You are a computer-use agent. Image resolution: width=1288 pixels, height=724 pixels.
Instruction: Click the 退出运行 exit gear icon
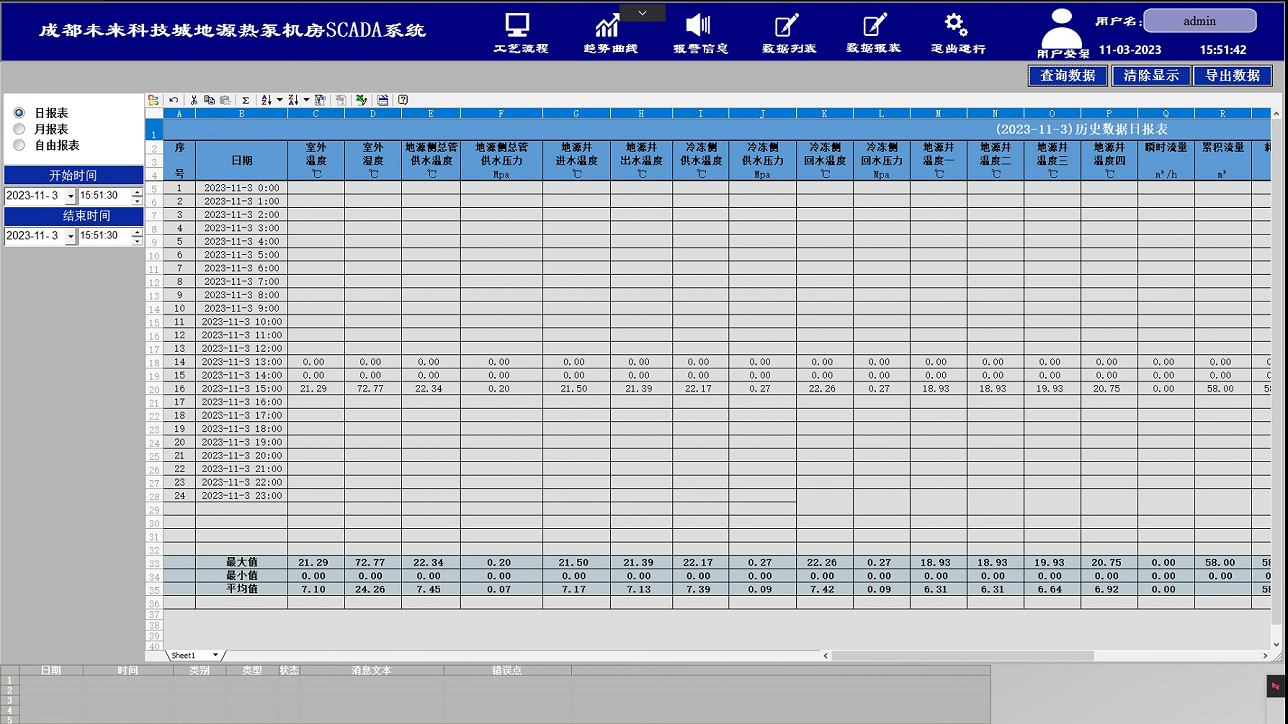pos(957,25)
